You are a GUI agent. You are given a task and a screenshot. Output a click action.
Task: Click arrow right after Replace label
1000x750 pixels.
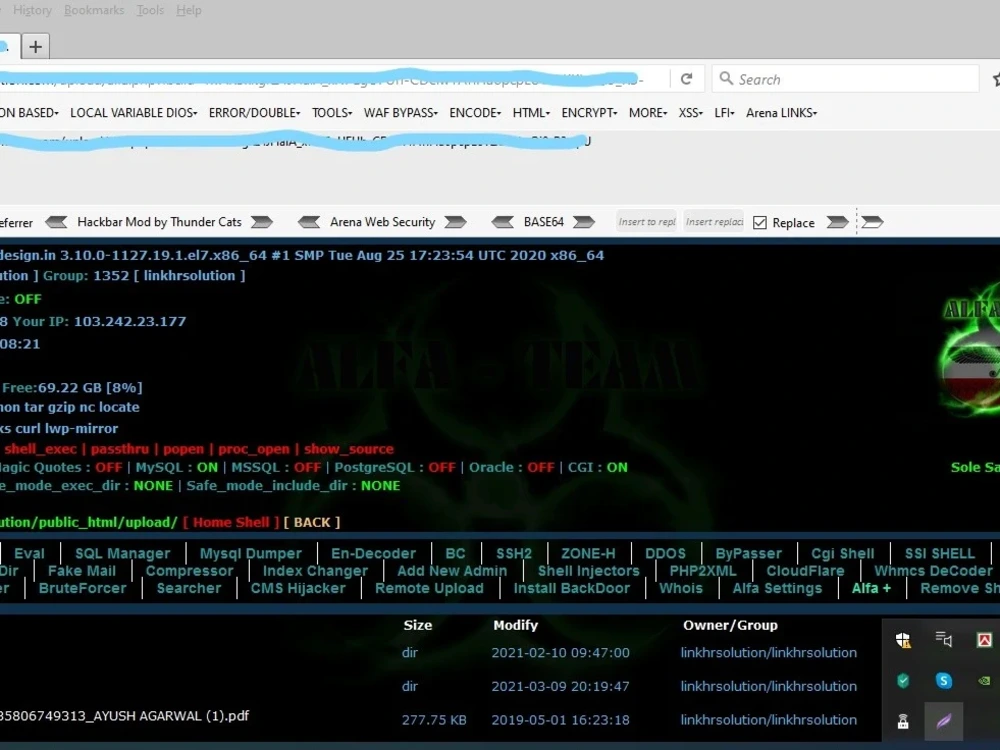click(837, 222)
